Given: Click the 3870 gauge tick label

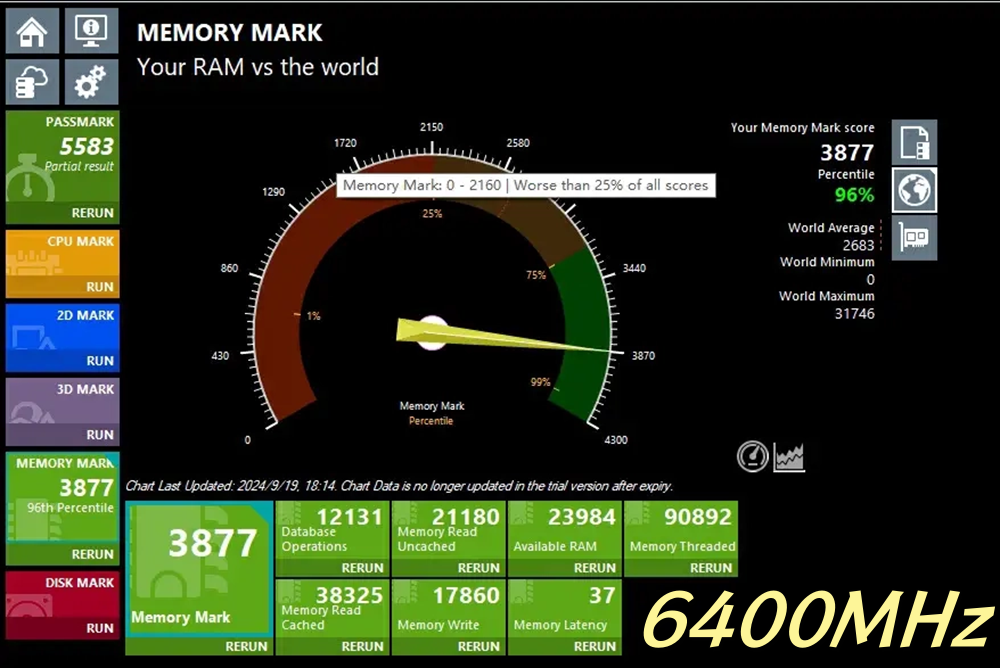Looking at the screenshot, I should pyautogui.click(x=643, y=355).
